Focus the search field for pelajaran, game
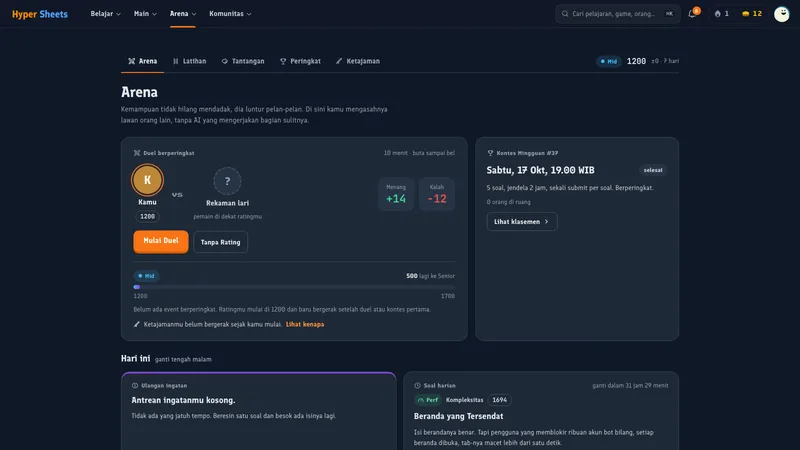800x450 pixels. [617, 14]
